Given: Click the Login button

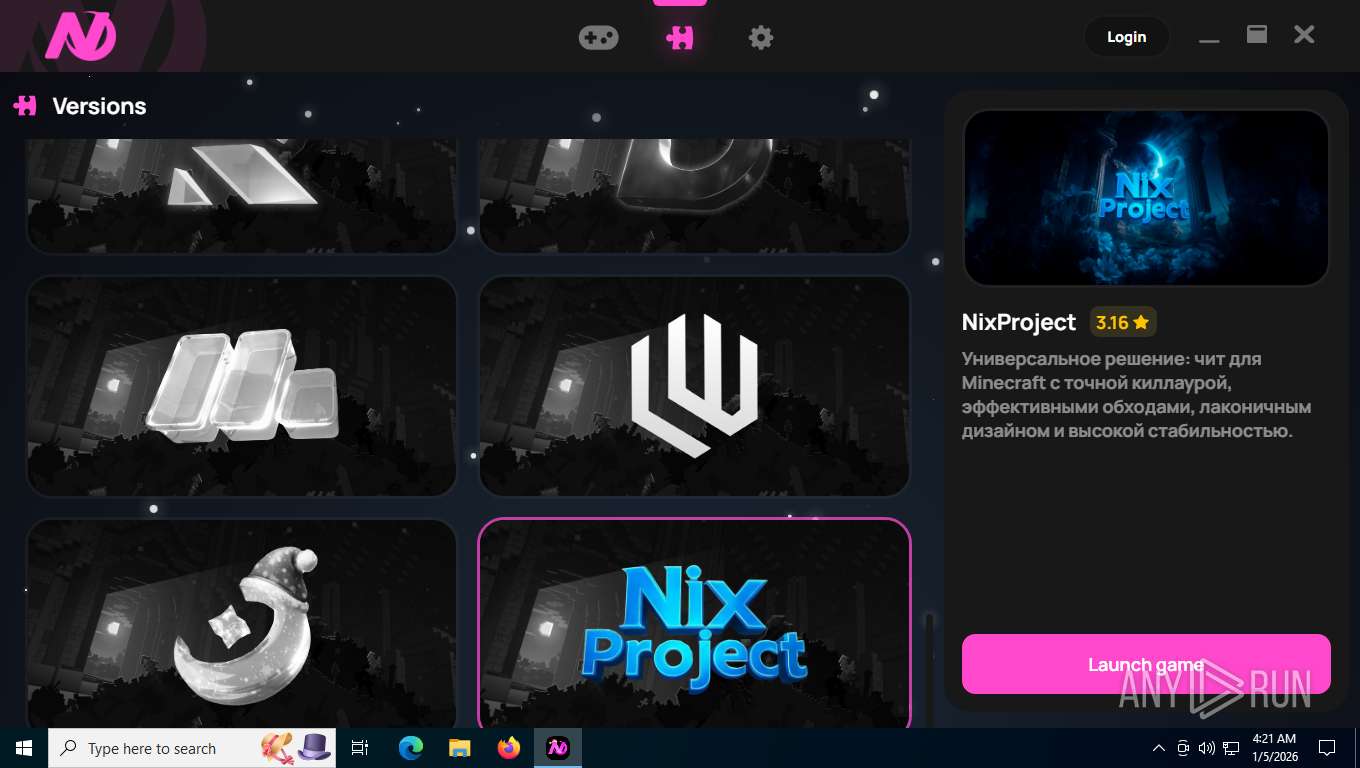Looking at the screenshot, I should [1126, 37].
